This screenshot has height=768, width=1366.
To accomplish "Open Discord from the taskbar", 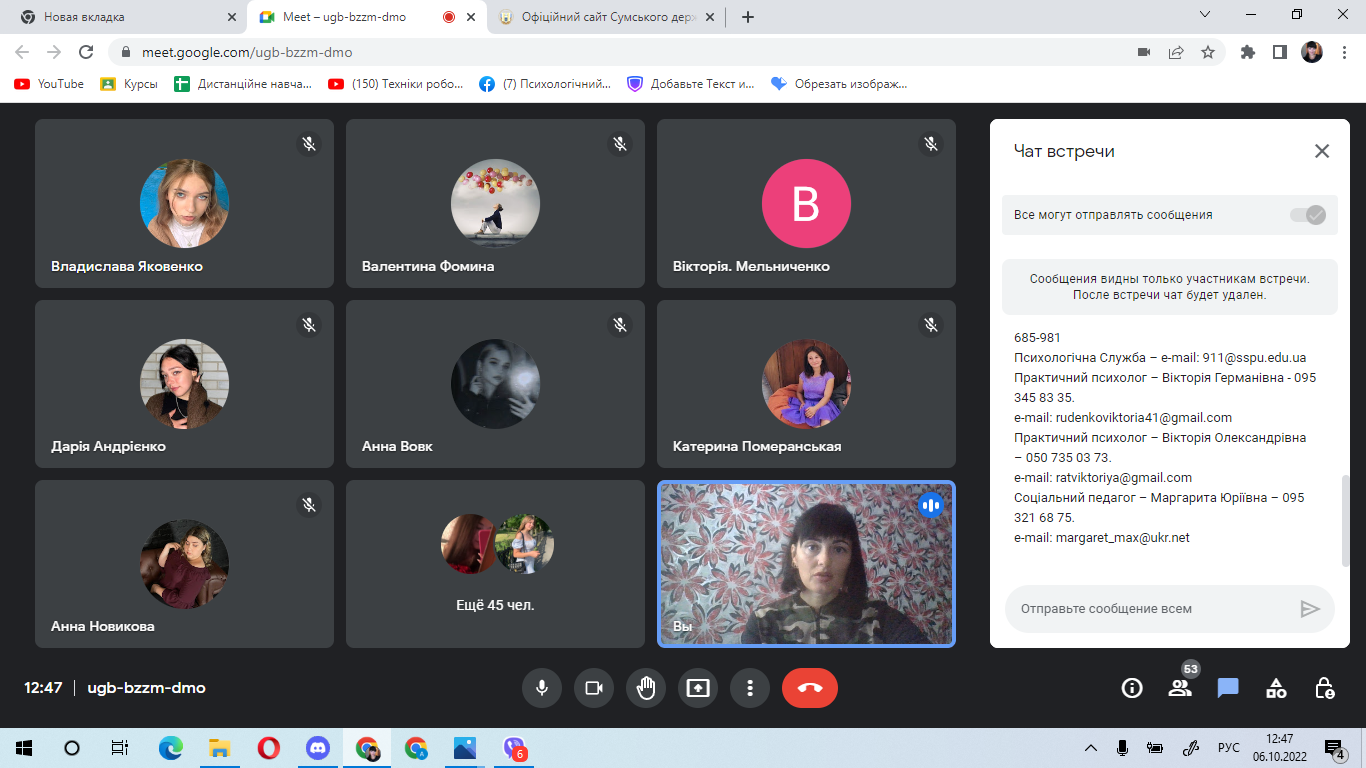I will coord(318,747).
